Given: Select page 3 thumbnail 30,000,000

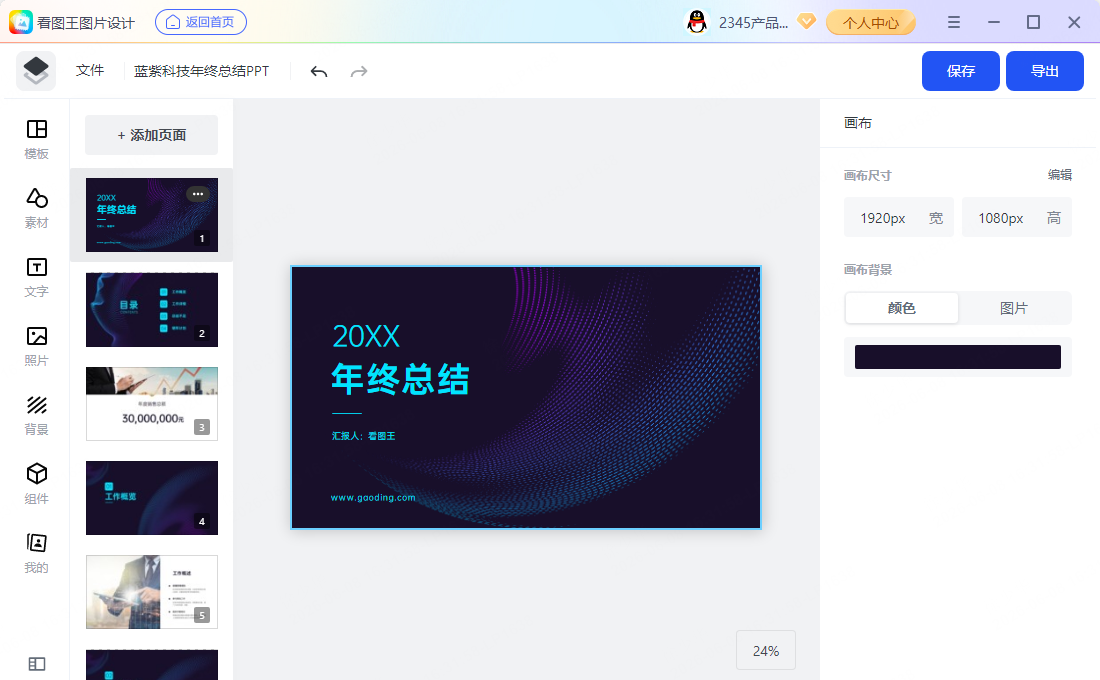Looking at the screenshot, I should [x=152, y=404].
